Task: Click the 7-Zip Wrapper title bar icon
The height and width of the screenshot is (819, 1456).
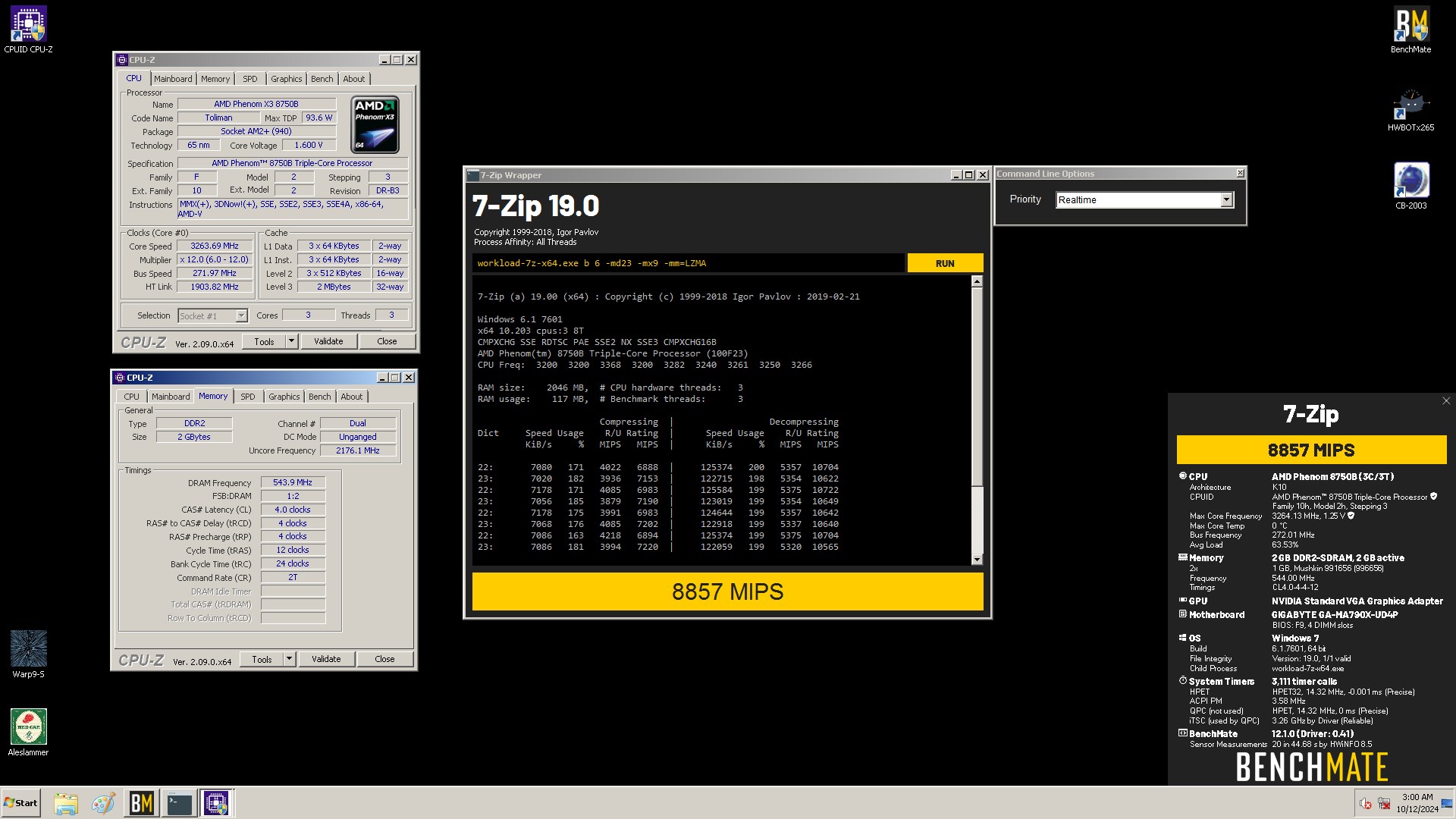Action: pos(472,175)
